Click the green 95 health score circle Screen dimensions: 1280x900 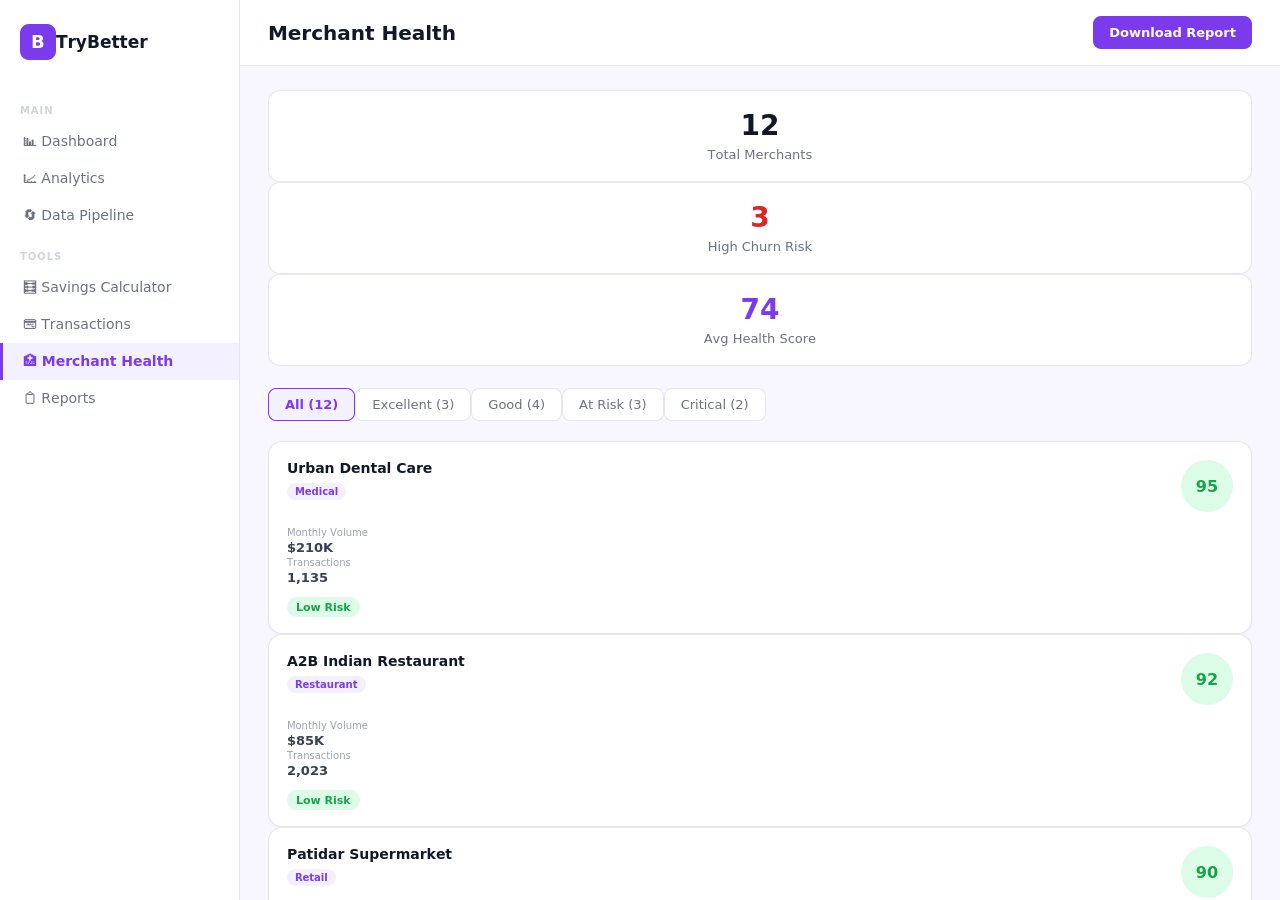[x=1207, y=486]
